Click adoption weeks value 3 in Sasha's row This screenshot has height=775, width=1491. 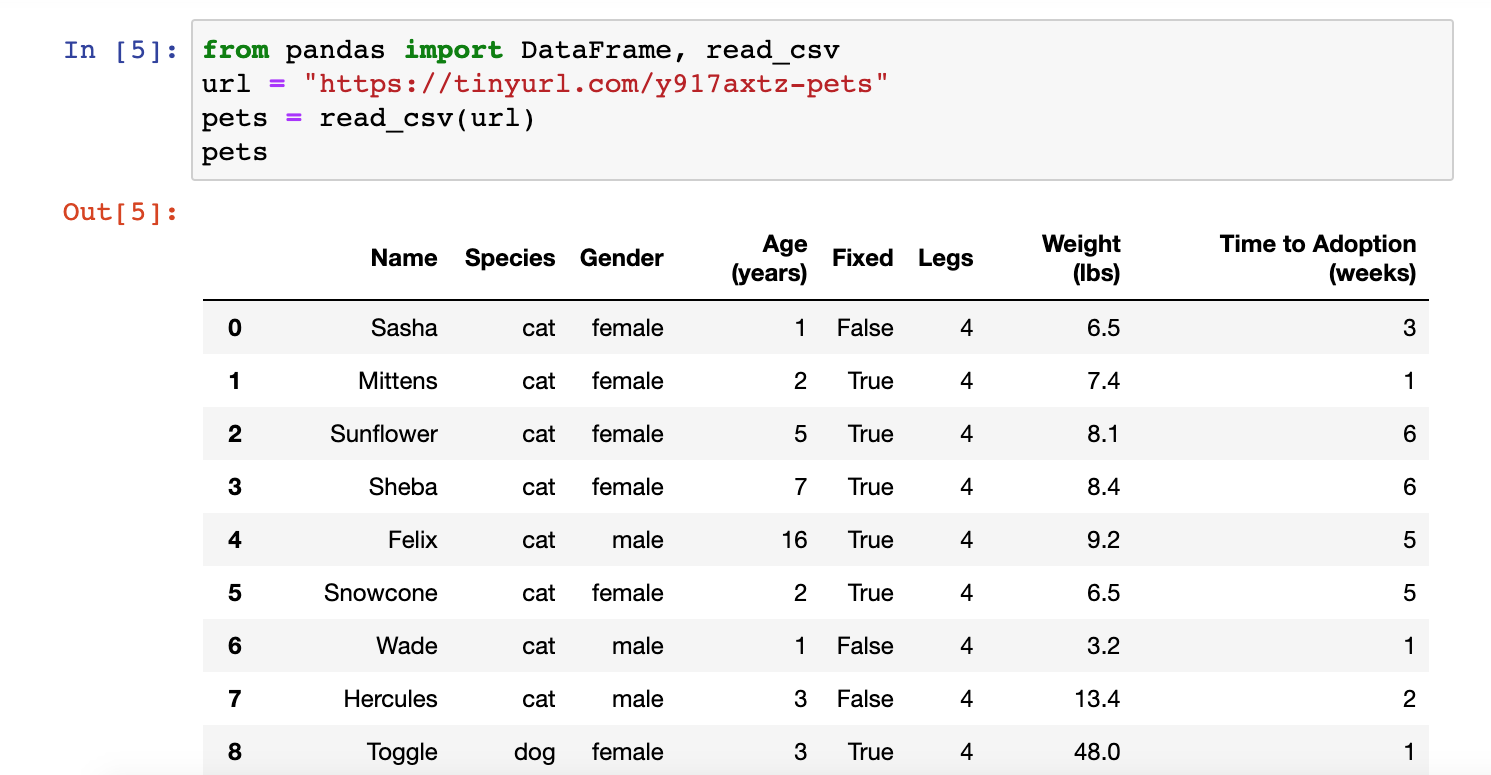point(1410,328)
